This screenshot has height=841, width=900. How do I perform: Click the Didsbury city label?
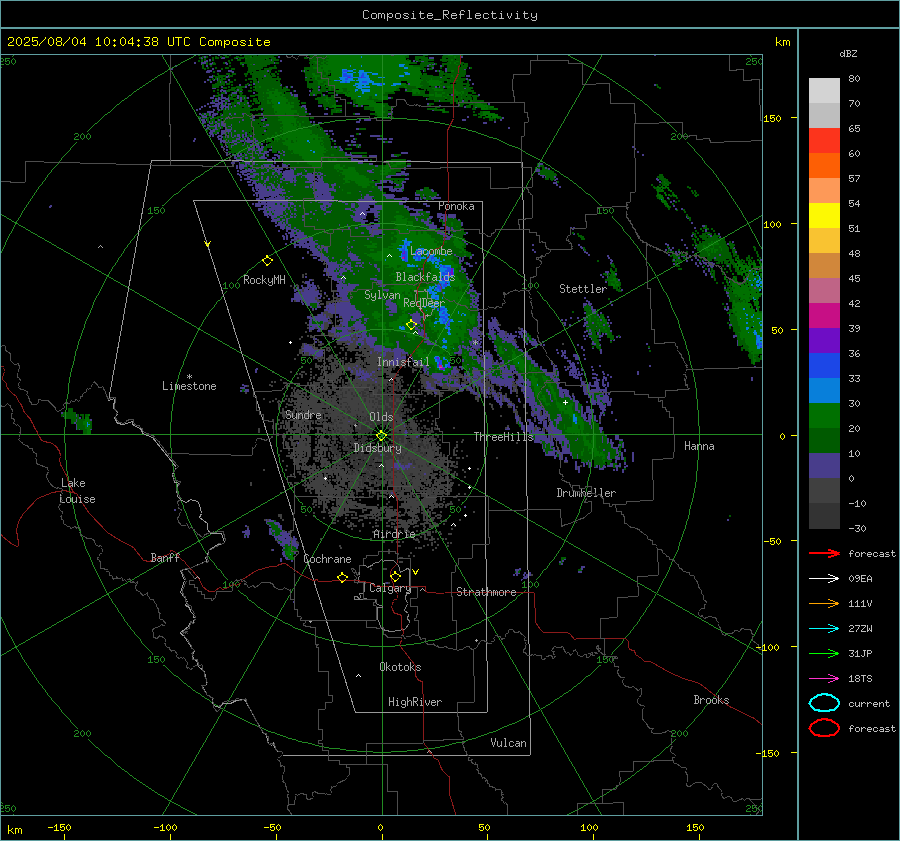point(377,448)
